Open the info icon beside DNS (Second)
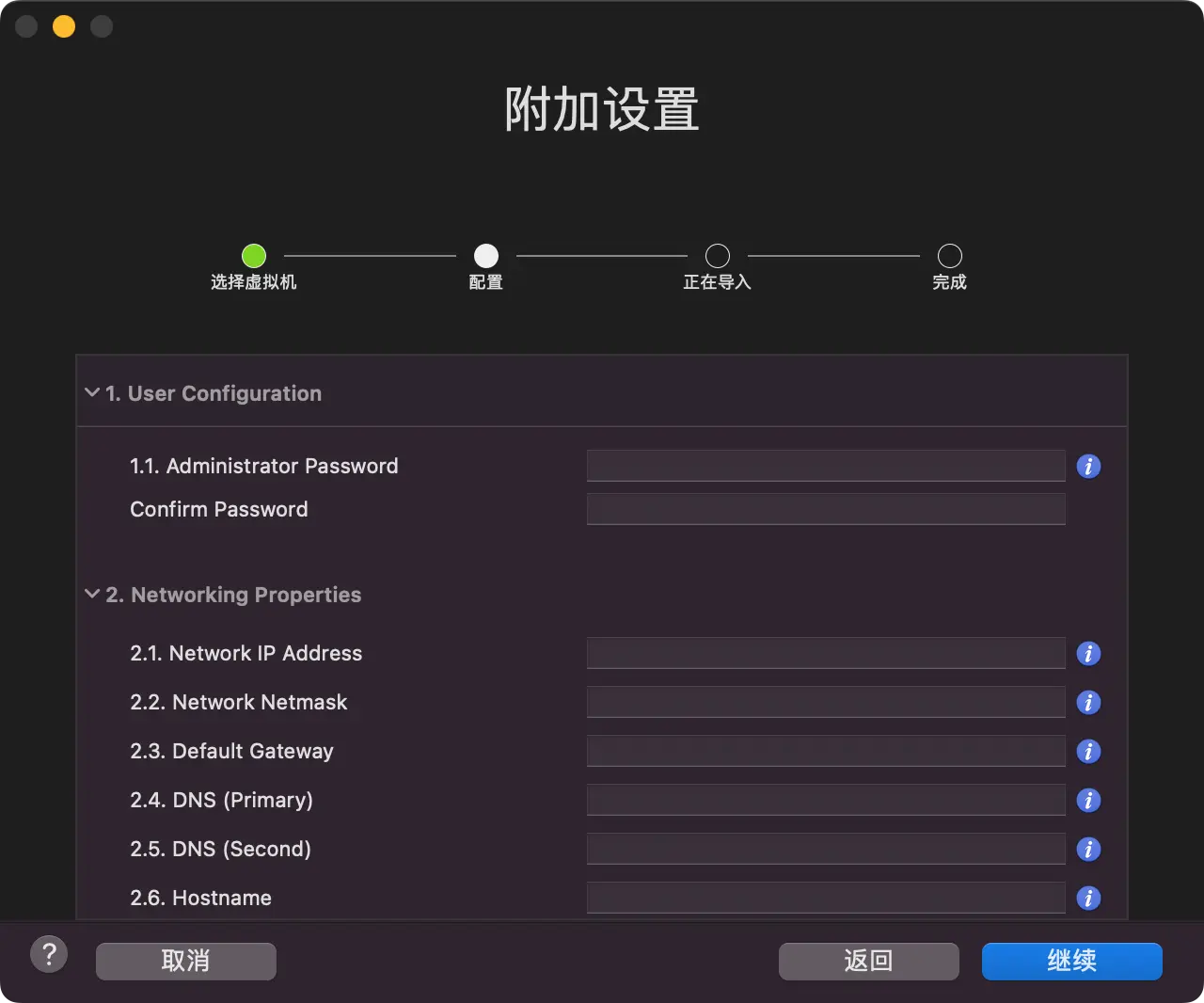1204x1003 pixels. 1088,849
